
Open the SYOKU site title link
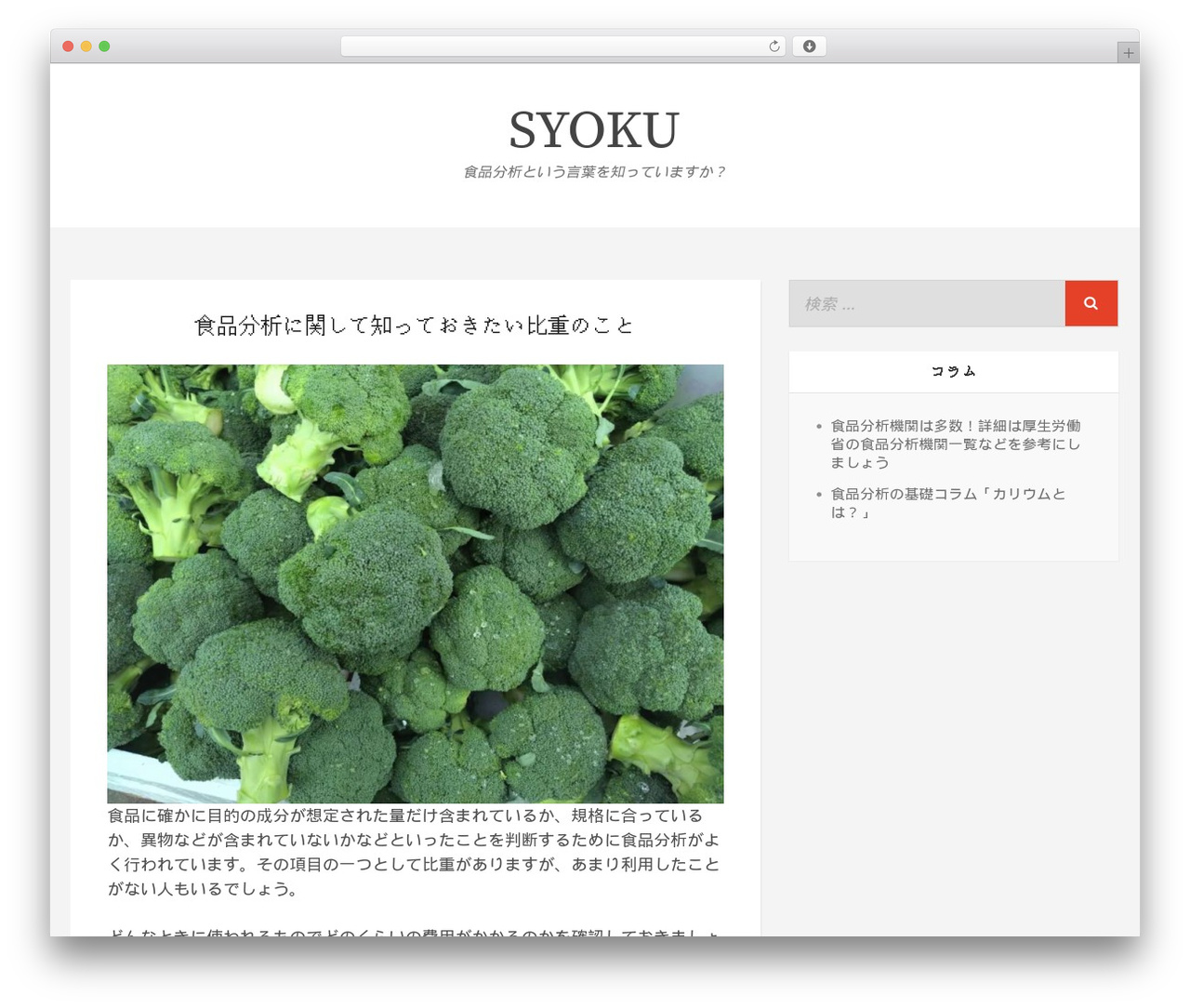pos(594,130)
